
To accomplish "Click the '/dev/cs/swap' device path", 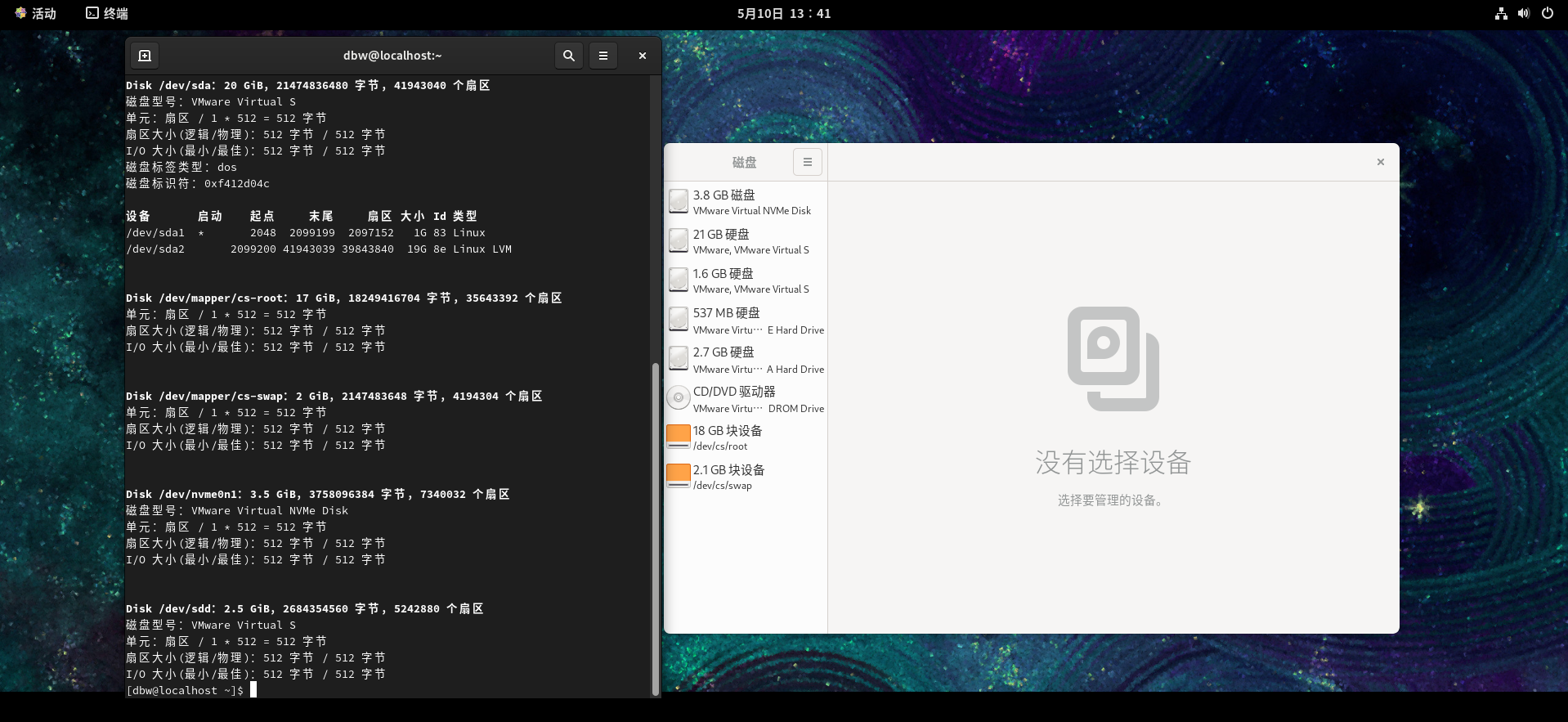I will (723, 486).
